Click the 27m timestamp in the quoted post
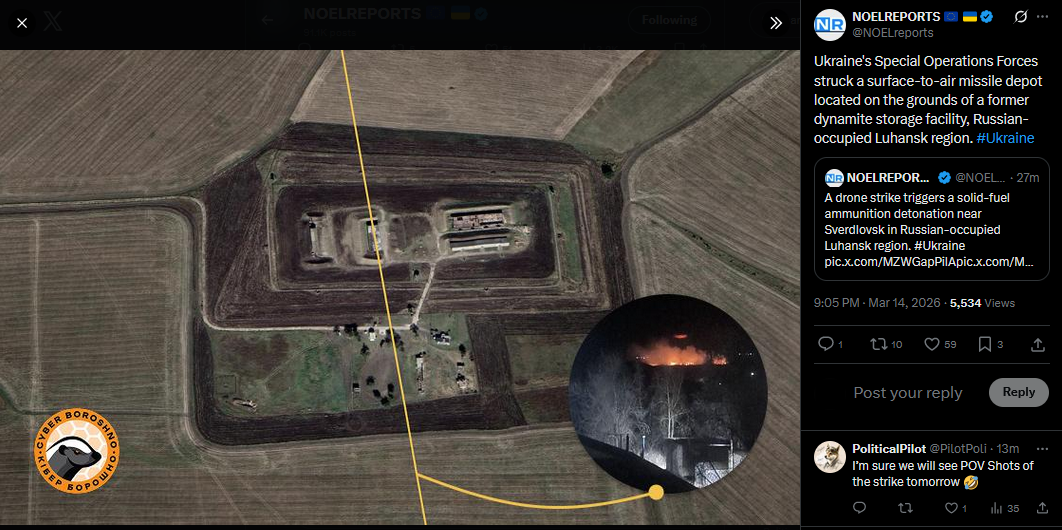 1027,177
